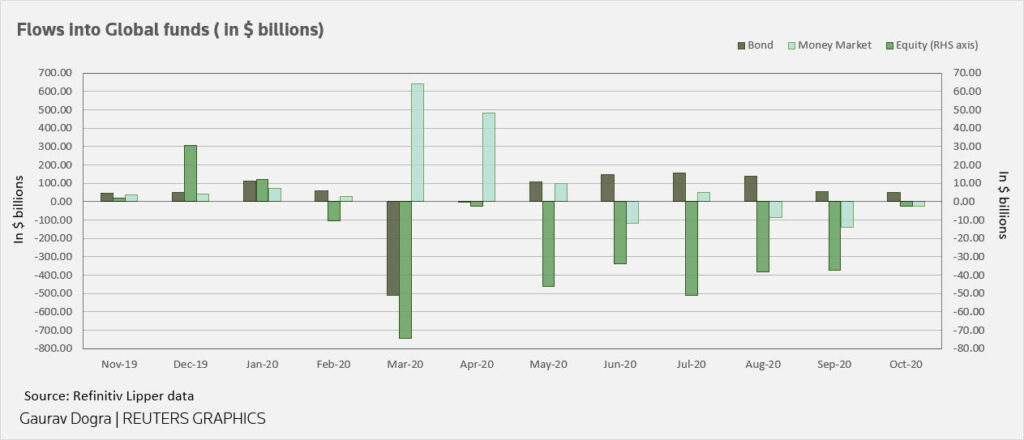Click the Mar-20 x-axis label
This screenshot has width=1024, height=440.
[405, 365]
